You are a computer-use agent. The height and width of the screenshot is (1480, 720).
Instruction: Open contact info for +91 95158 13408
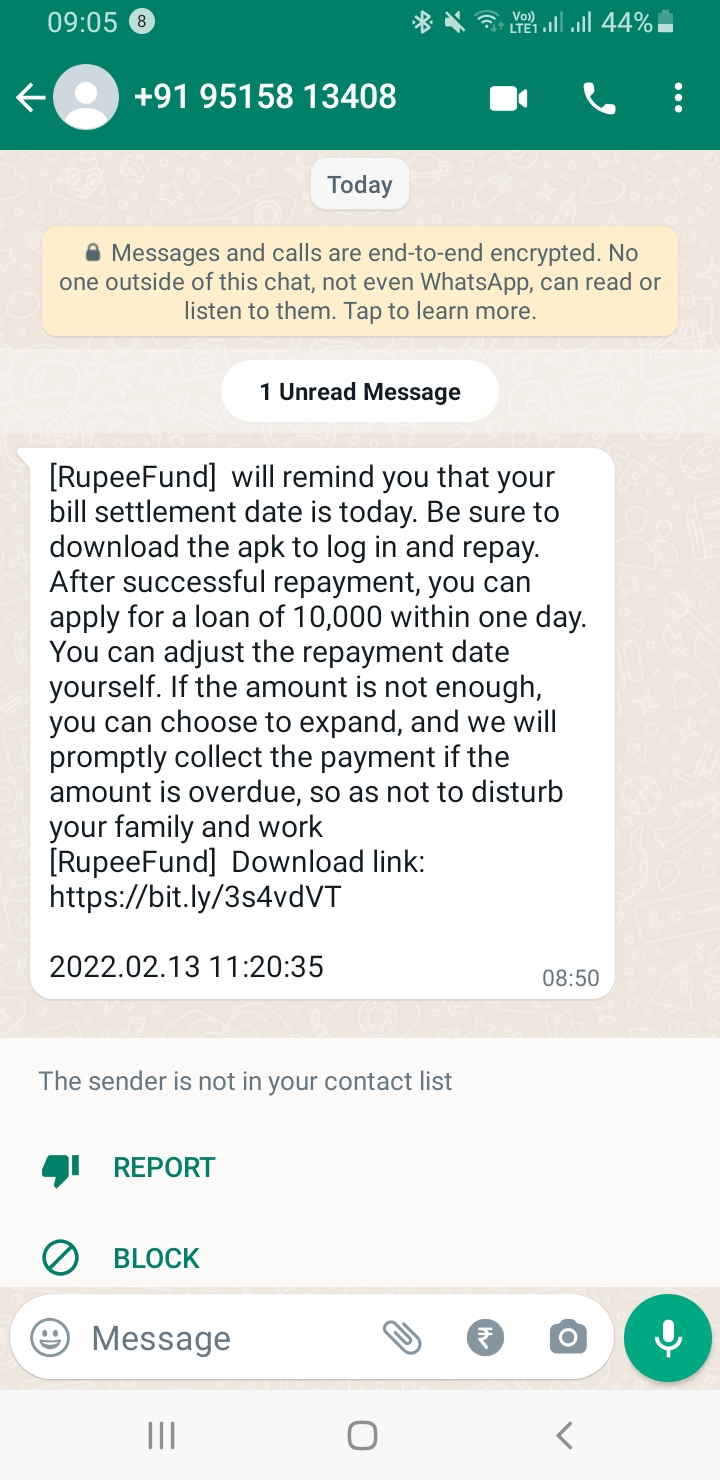click(265, 97)
